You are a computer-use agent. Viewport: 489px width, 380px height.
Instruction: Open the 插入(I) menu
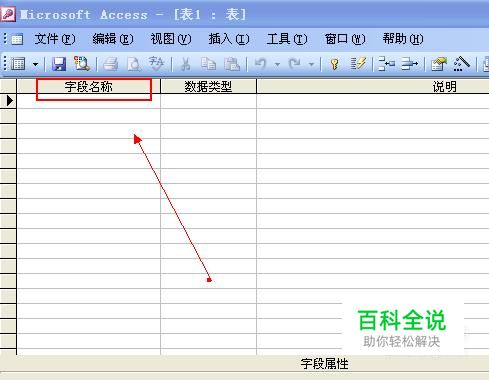[229, 39]
